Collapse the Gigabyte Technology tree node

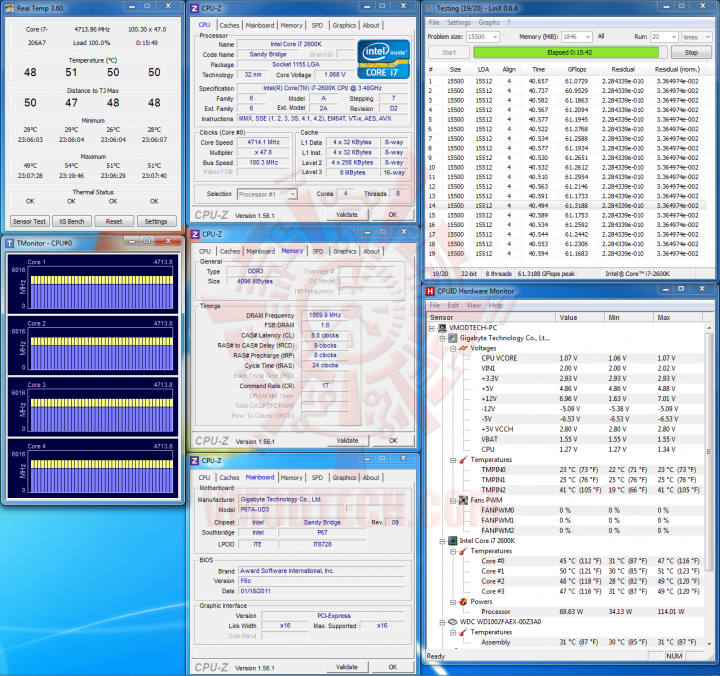(x=442, y=338)
